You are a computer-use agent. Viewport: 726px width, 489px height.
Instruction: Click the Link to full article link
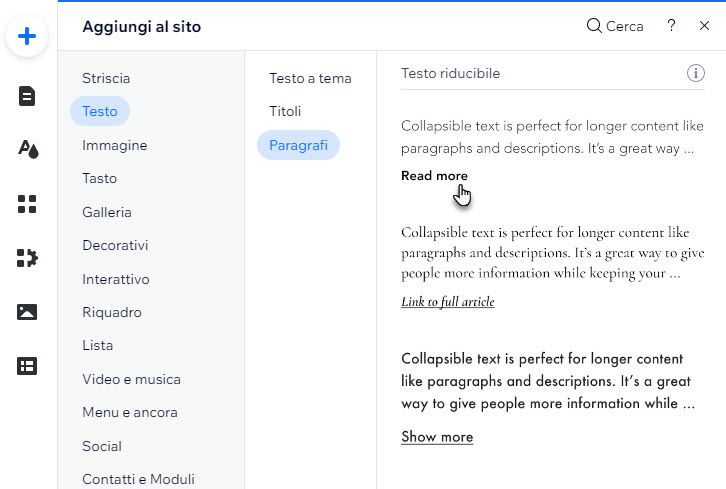tap(448, 301)
